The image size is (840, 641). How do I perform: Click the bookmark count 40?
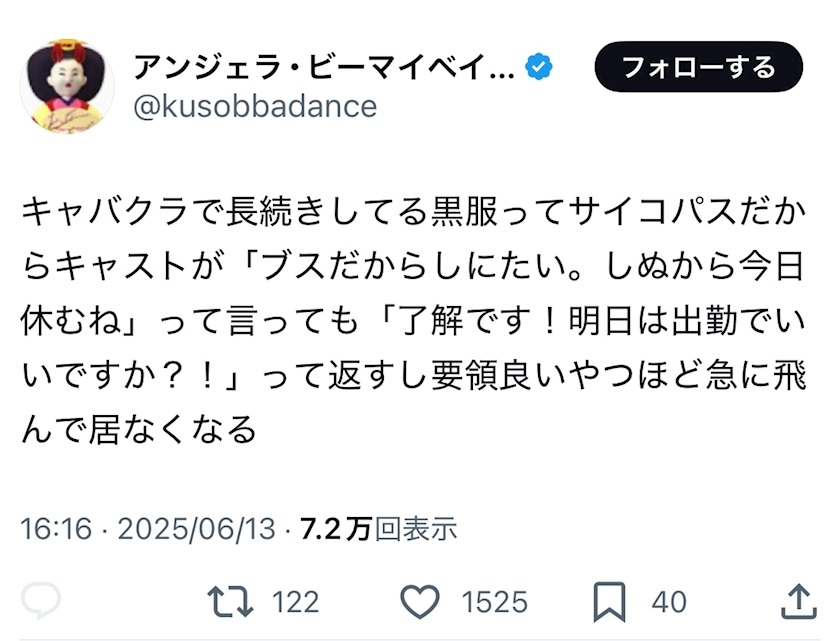click(x=669, y=602)
